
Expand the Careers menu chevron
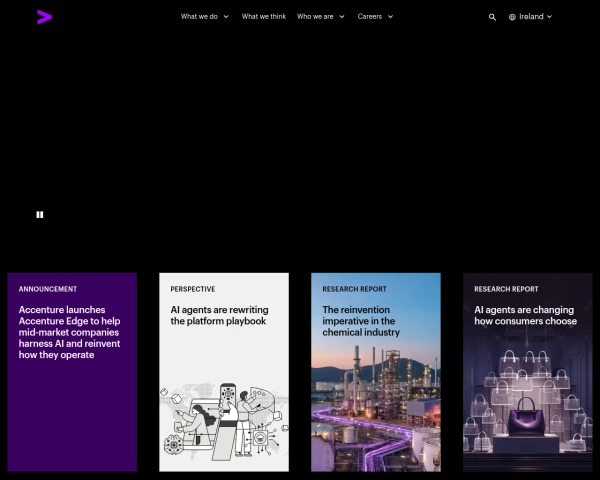[x=390, y=17]
